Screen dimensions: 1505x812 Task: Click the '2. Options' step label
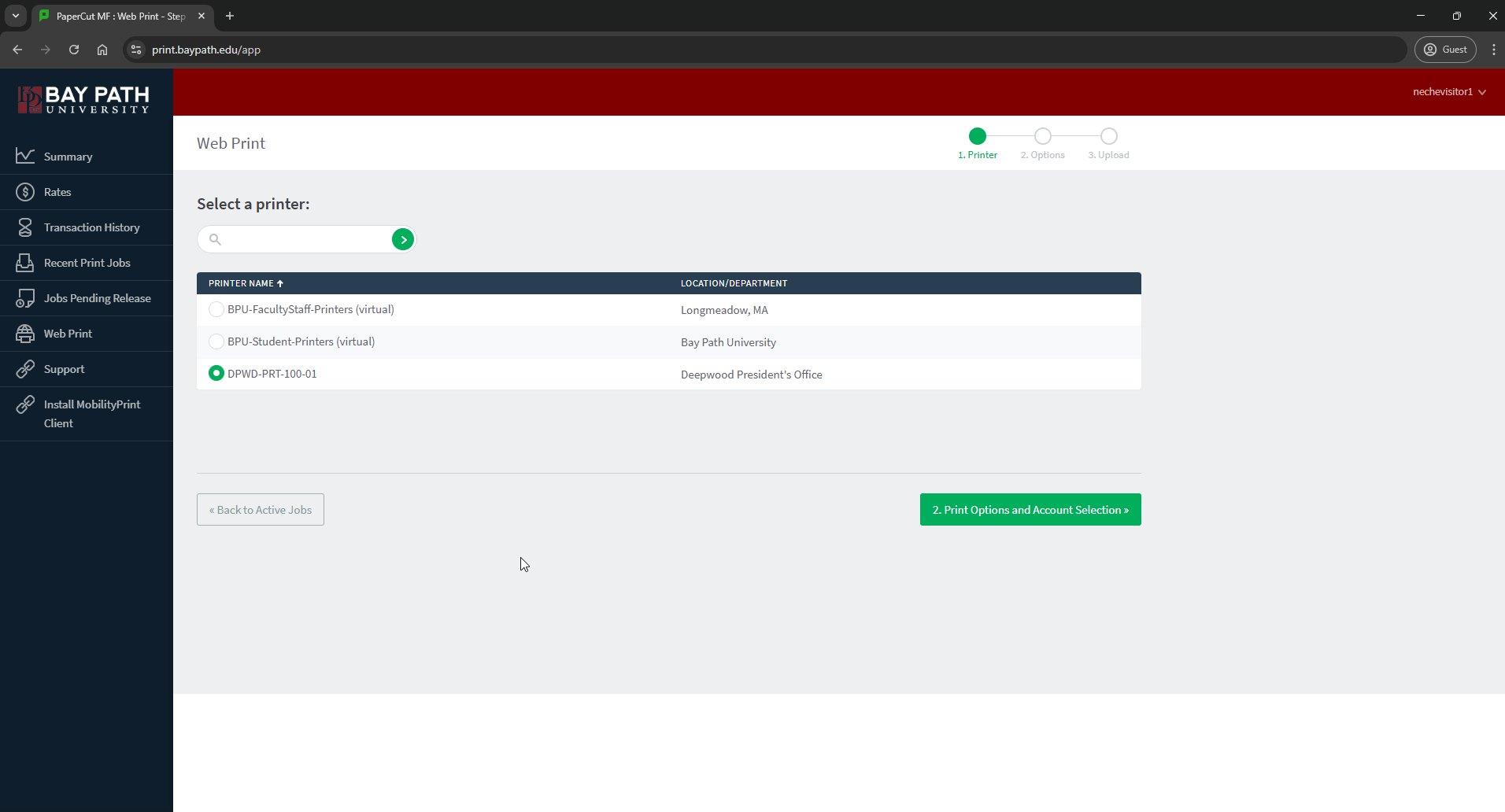click(x=1043, y=155)
